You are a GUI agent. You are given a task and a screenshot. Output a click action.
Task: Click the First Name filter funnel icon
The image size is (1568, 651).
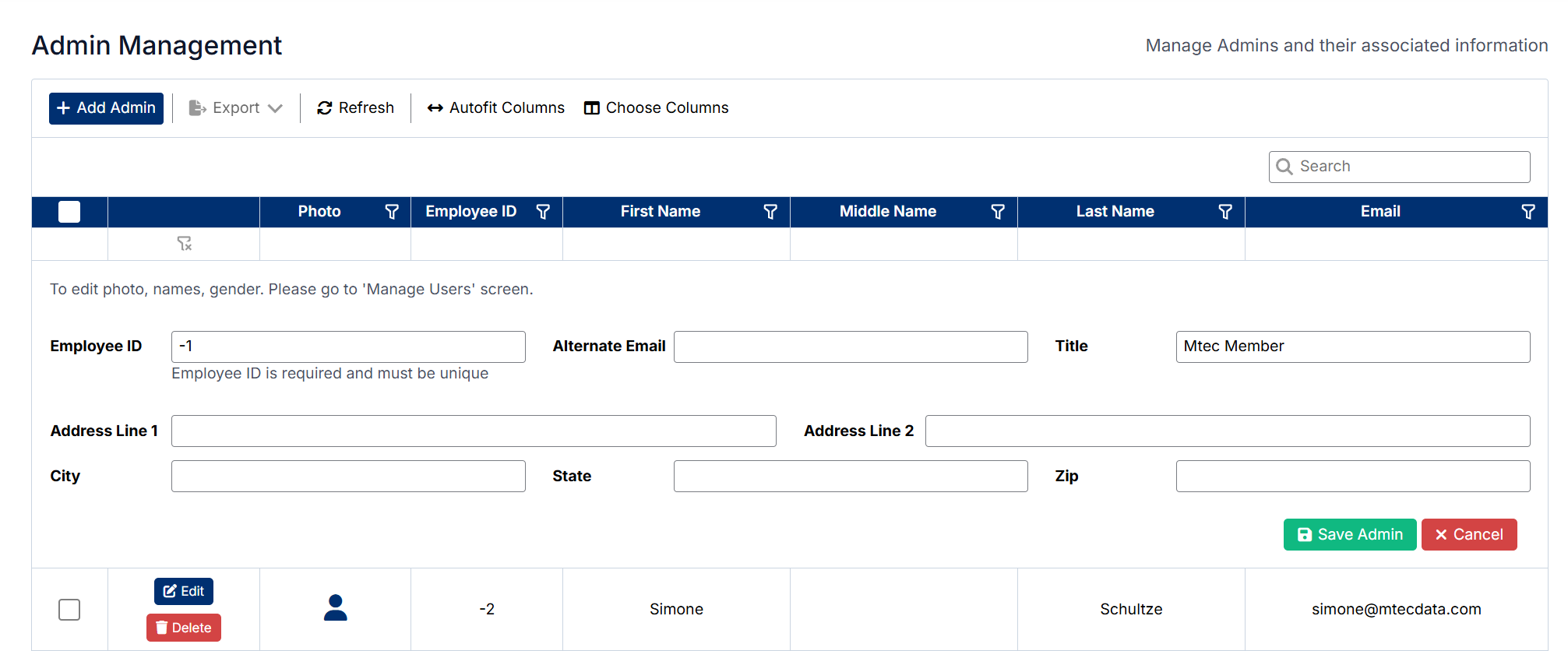(770, 212)
